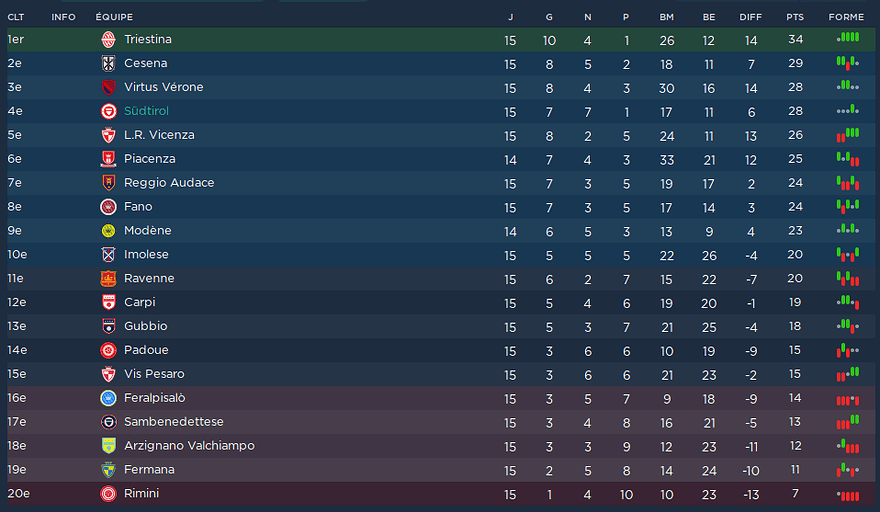The height and width of the screenshot is (512, 880).
Task: Click the Triestina club badge icon
Action: (x=108, y=40)
